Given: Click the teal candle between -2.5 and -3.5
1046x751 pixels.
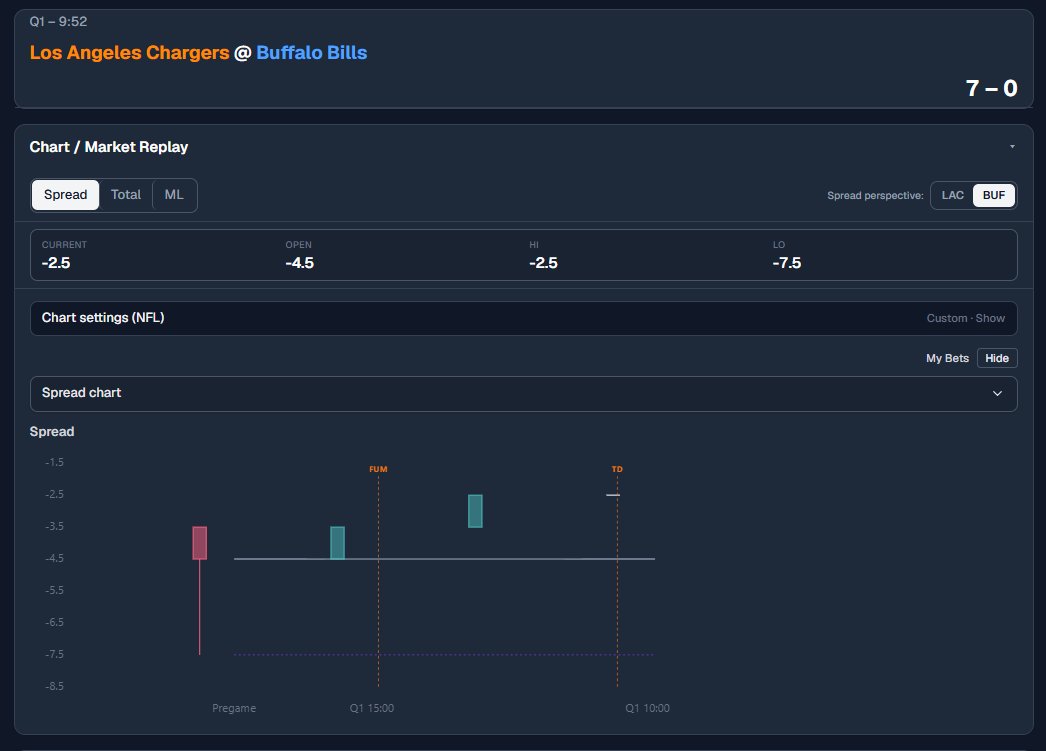Looking at the screenshot, I should pyautogui.click(x=475, y=511).
